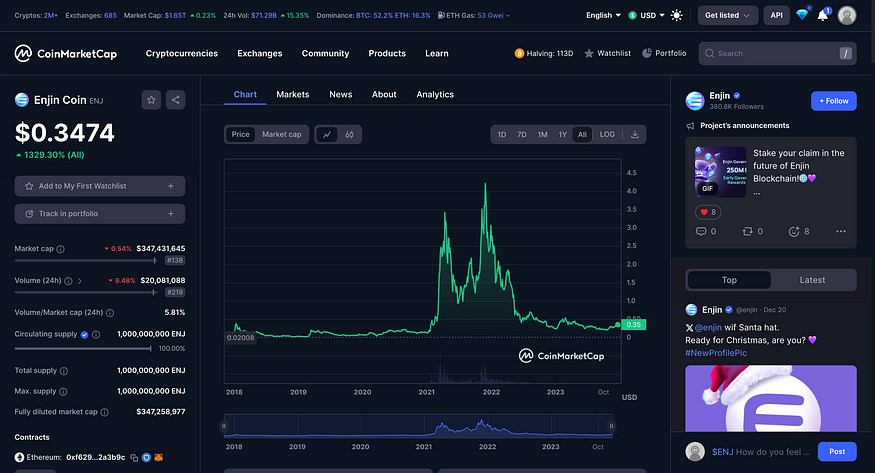Image resolution: width=875 pixels, height=473 pixels.
Task: Open more options on announcement
Action: tap(841, 231)
